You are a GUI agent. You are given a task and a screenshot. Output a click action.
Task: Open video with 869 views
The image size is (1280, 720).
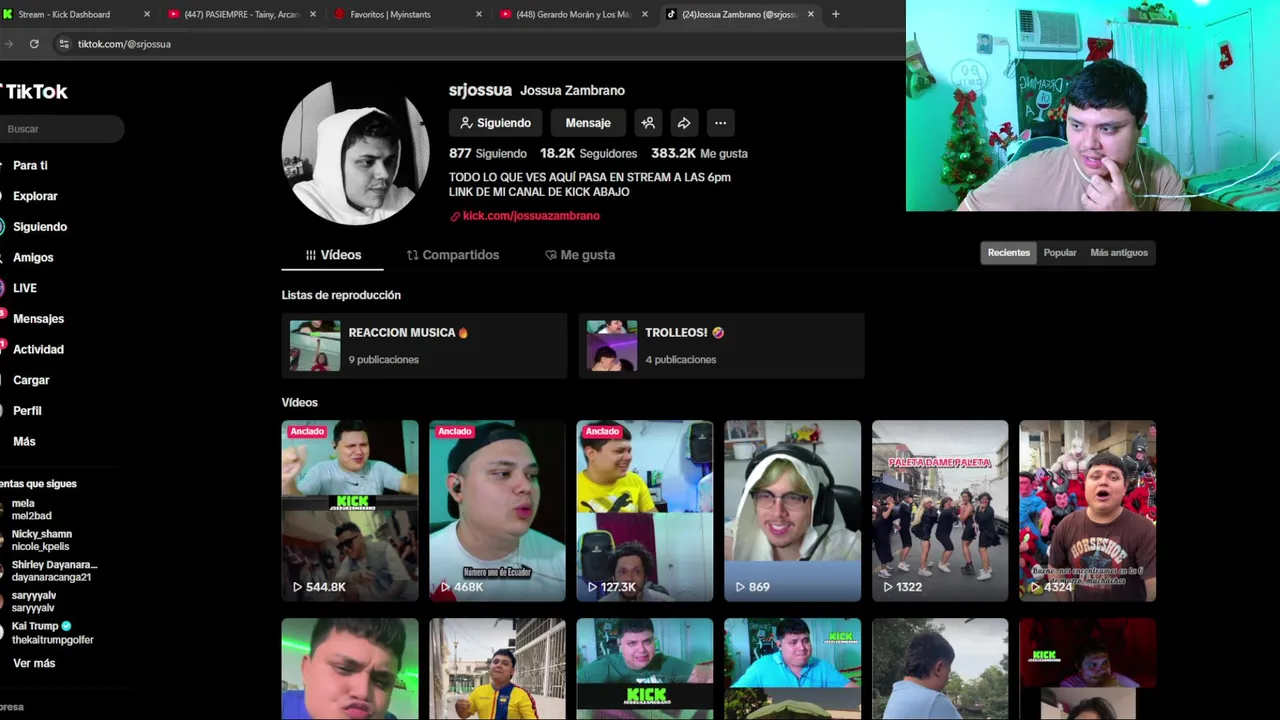point(792,511)
